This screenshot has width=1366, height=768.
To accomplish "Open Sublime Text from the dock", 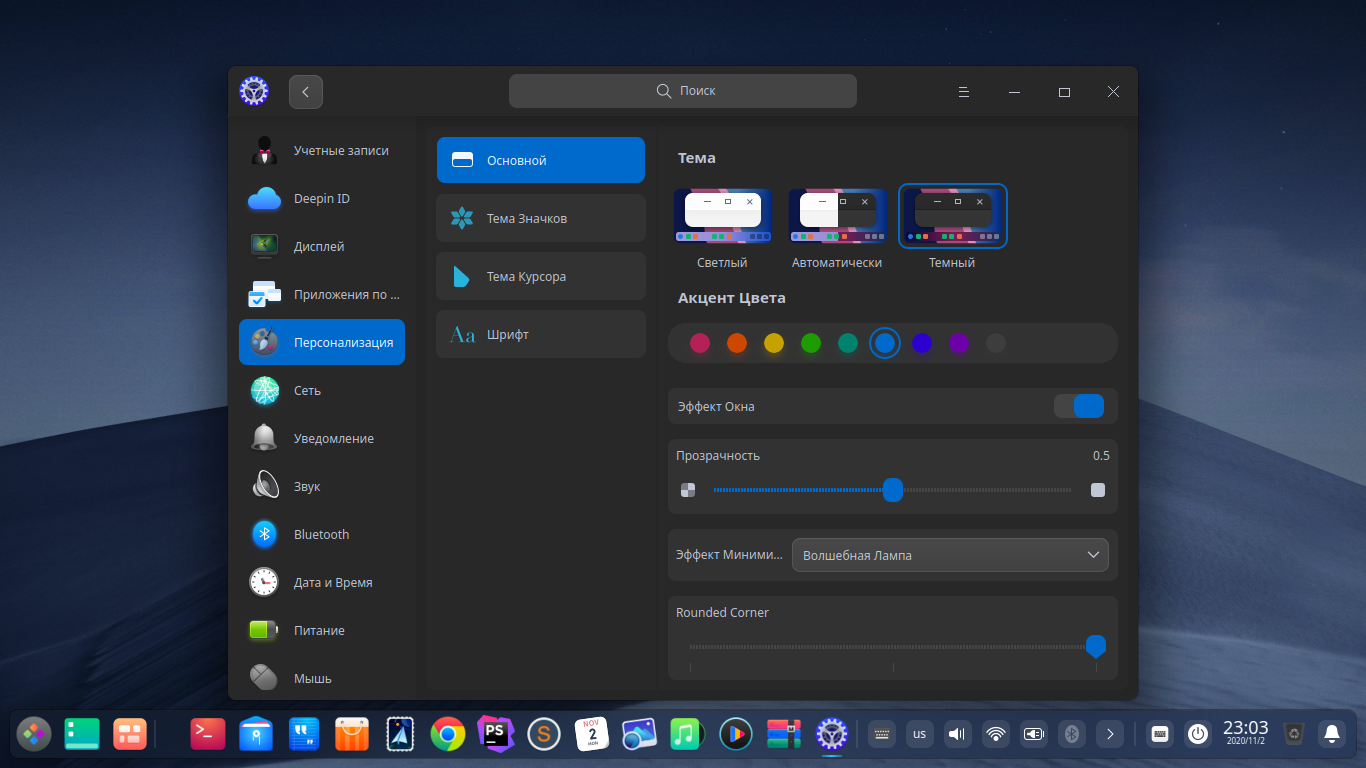I will (x=544, y=735).
